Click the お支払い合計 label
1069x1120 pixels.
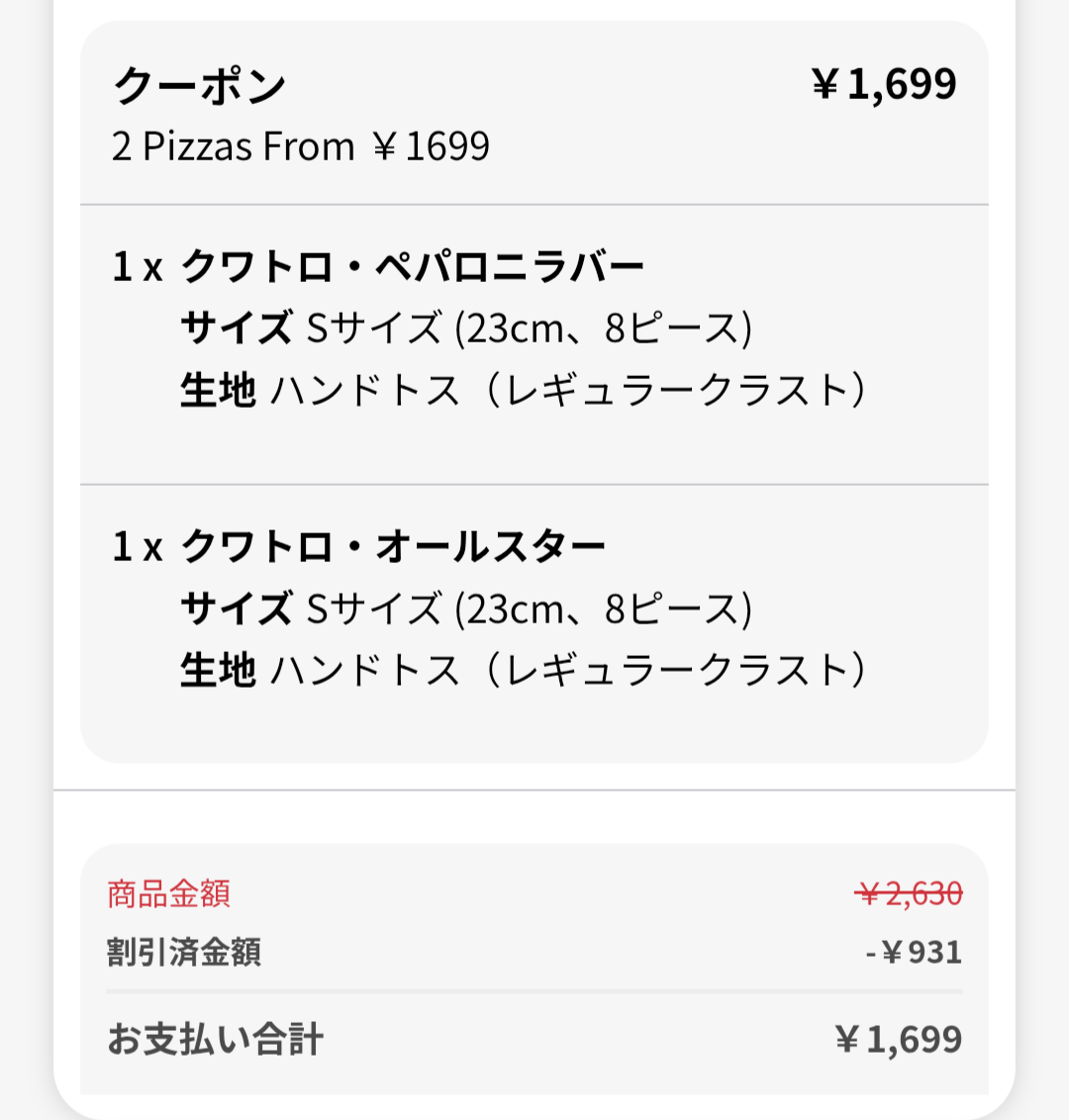[x=215, y=1039]
